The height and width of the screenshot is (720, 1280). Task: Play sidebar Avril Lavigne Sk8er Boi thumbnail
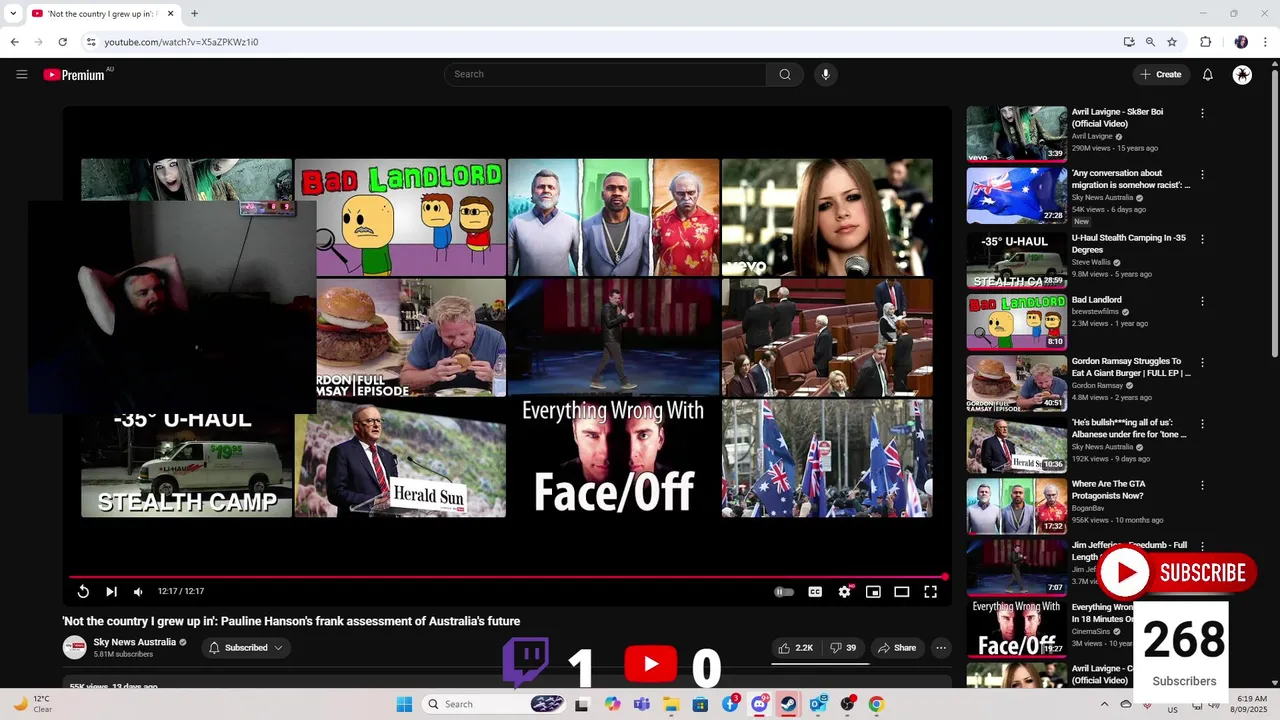(x=1016, y=134)
